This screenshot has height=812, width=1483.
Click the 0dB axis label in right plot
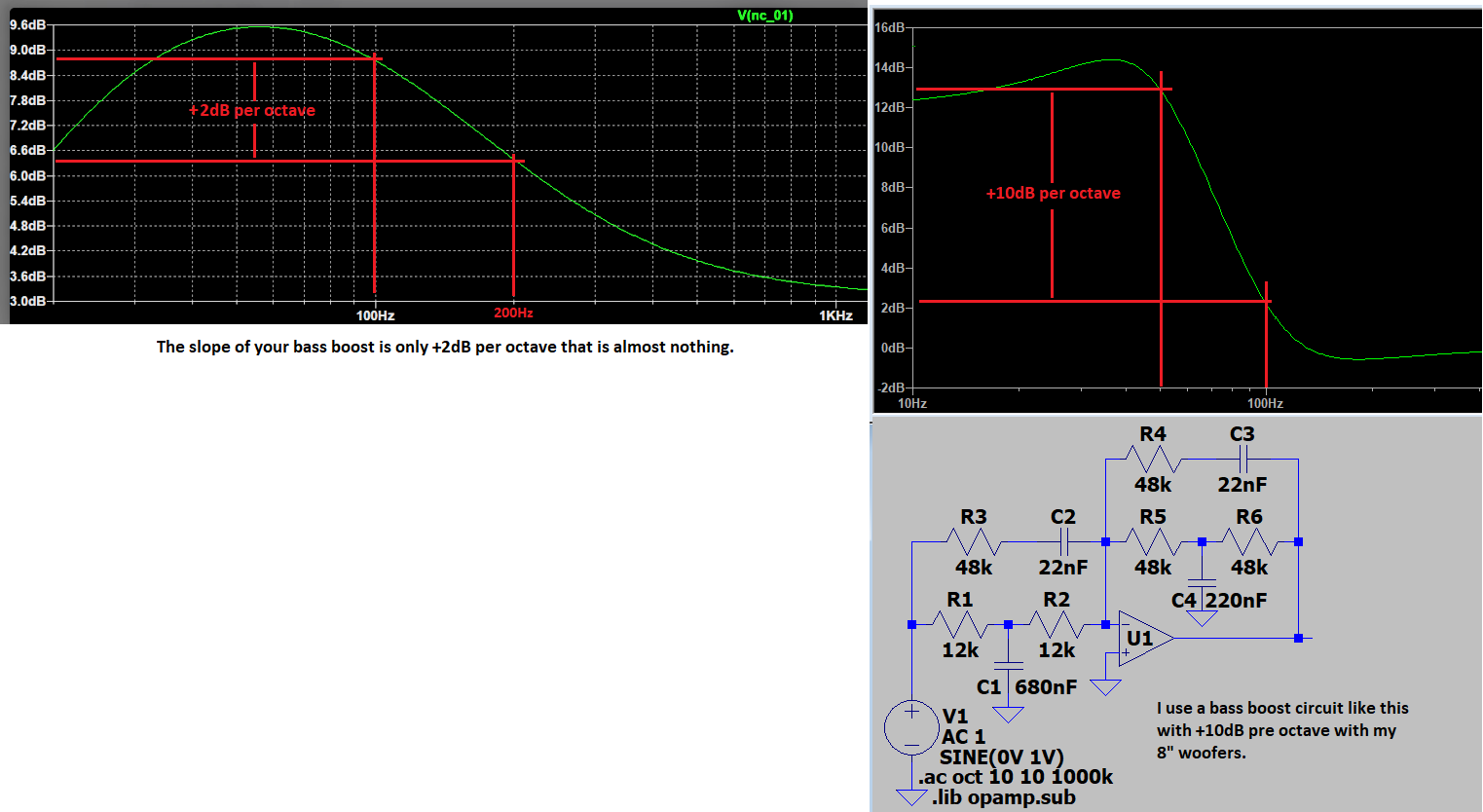point(892,348)
